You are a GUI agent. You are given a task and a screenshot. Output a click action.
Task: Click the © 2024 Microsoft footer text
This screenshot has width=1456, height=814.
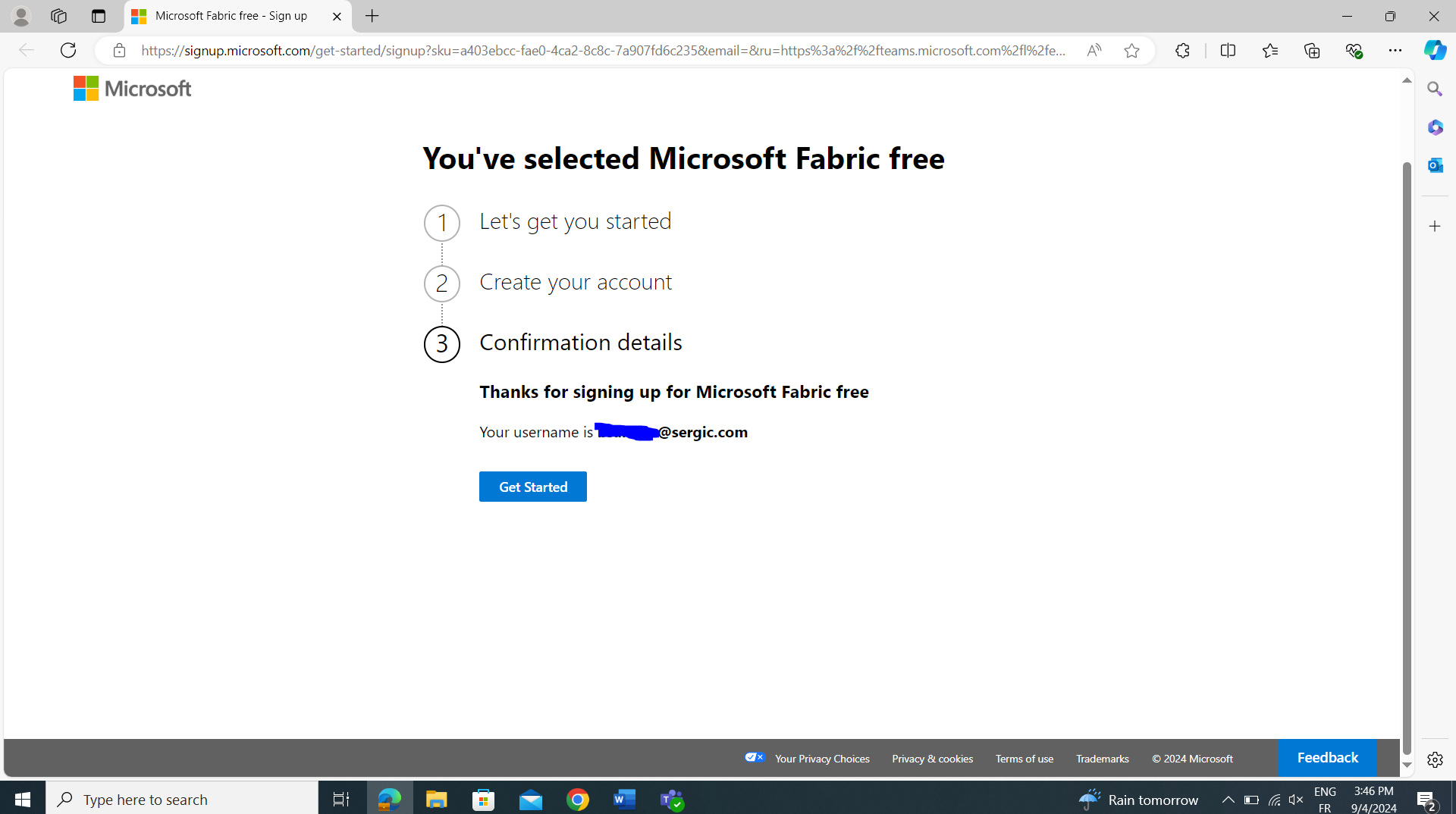(1192, 759)
